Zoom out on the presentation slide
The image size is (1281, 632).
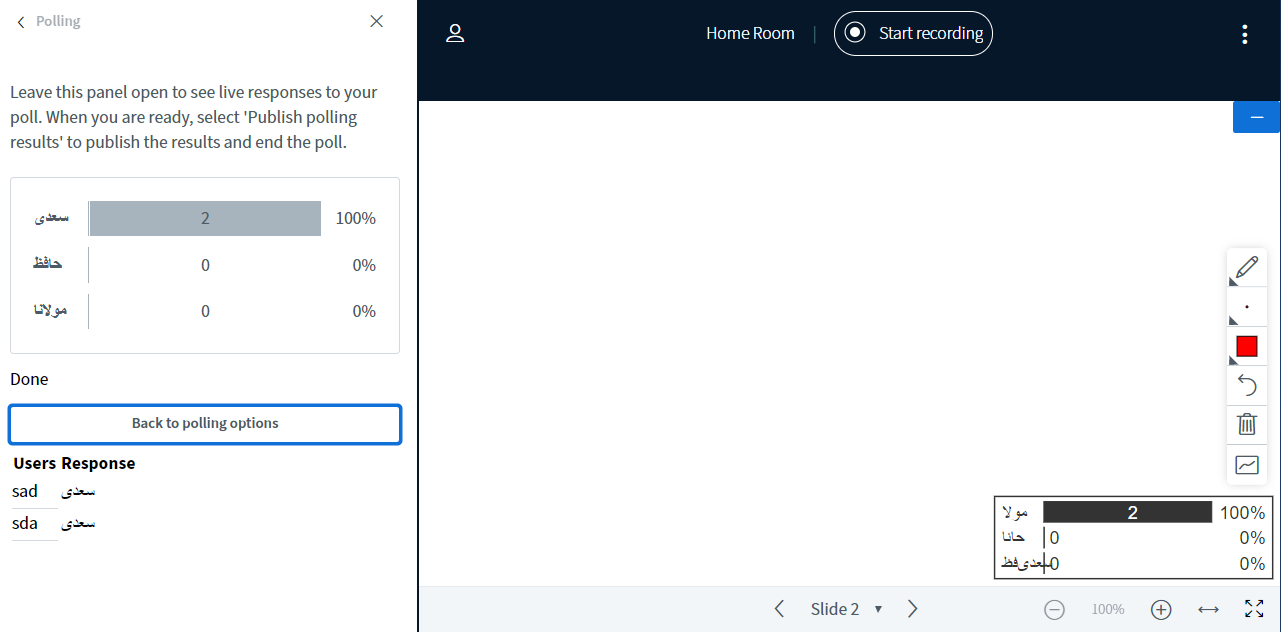coord(1055,608)
